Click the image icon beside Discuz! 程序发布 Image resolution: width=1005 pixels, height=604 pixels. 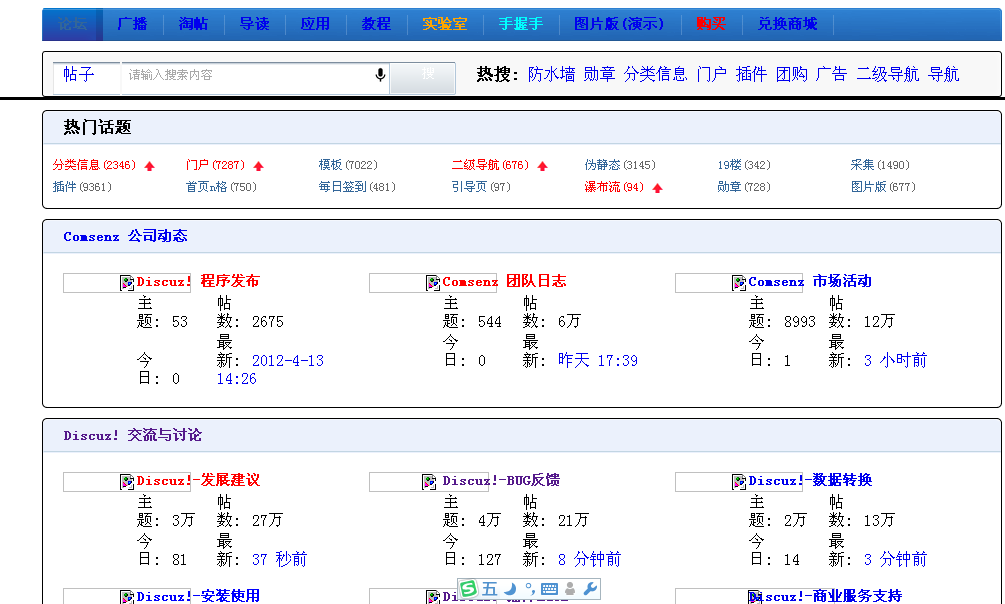[127, 283]
